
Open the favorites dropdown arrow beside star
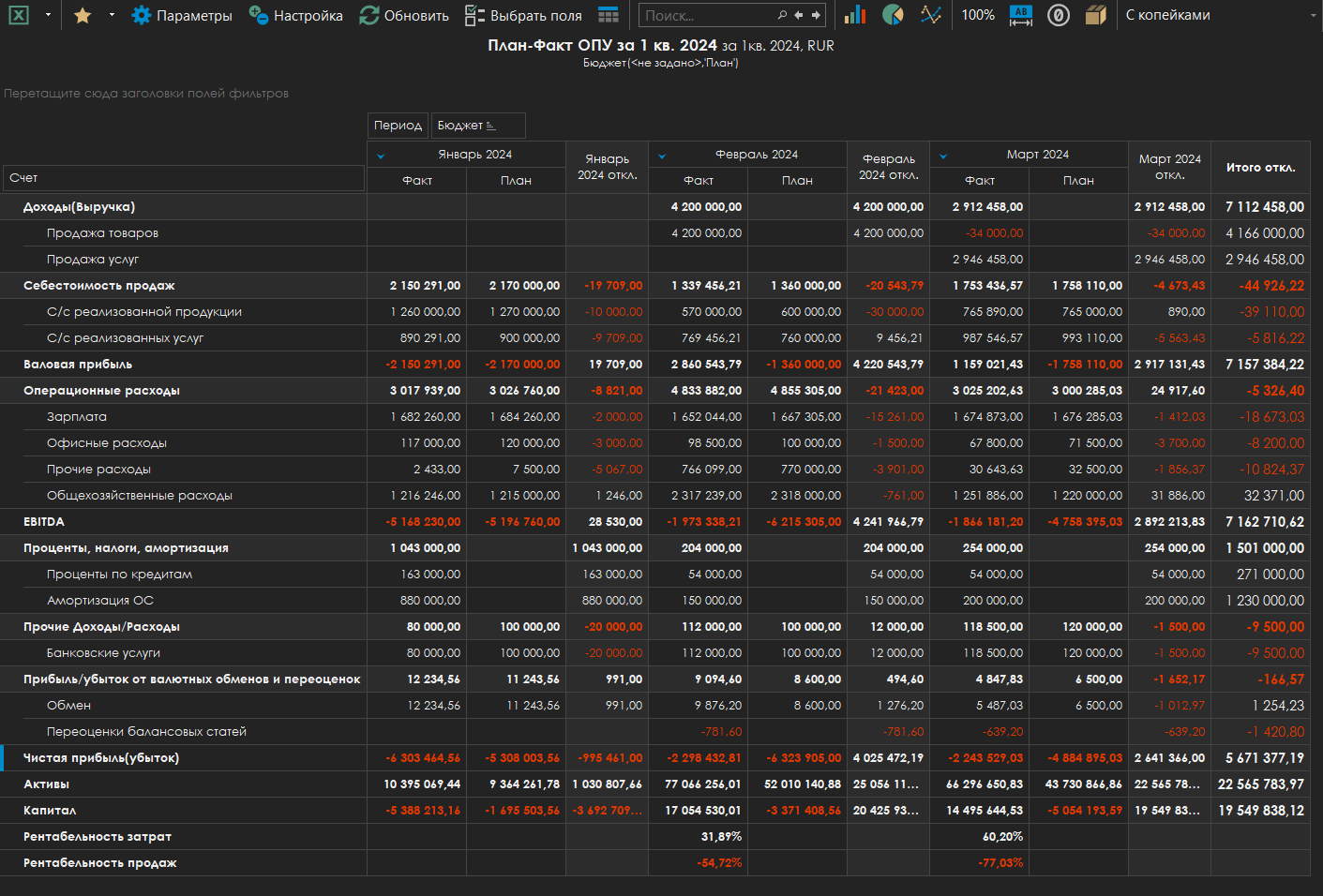coord(112,15)
